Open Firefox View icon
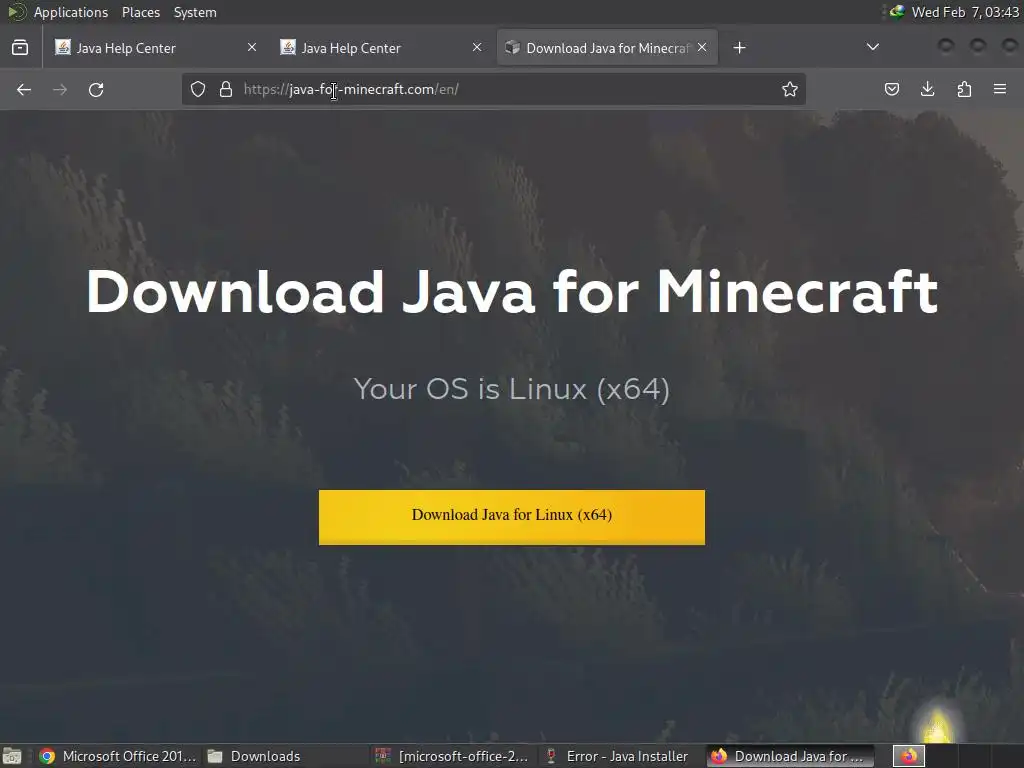The width and height of the screenshot is (1024, 768). click(x=20, y=48)
